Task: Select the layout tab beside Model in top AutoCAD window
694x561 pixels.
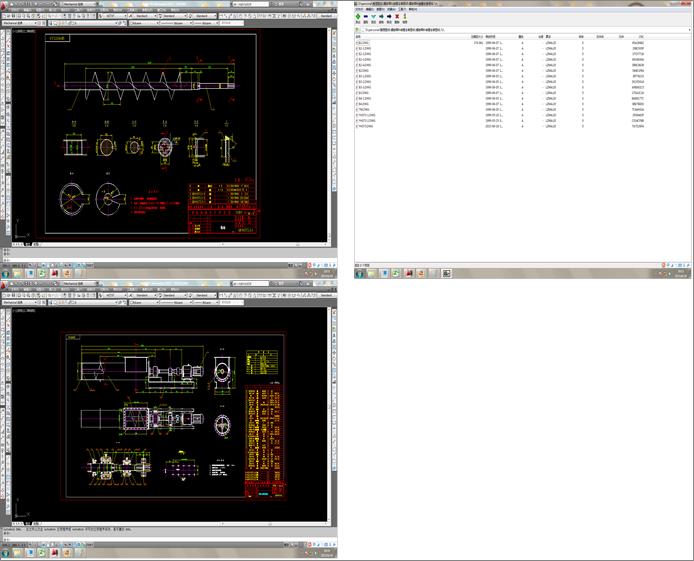Action: click(35, 244)
